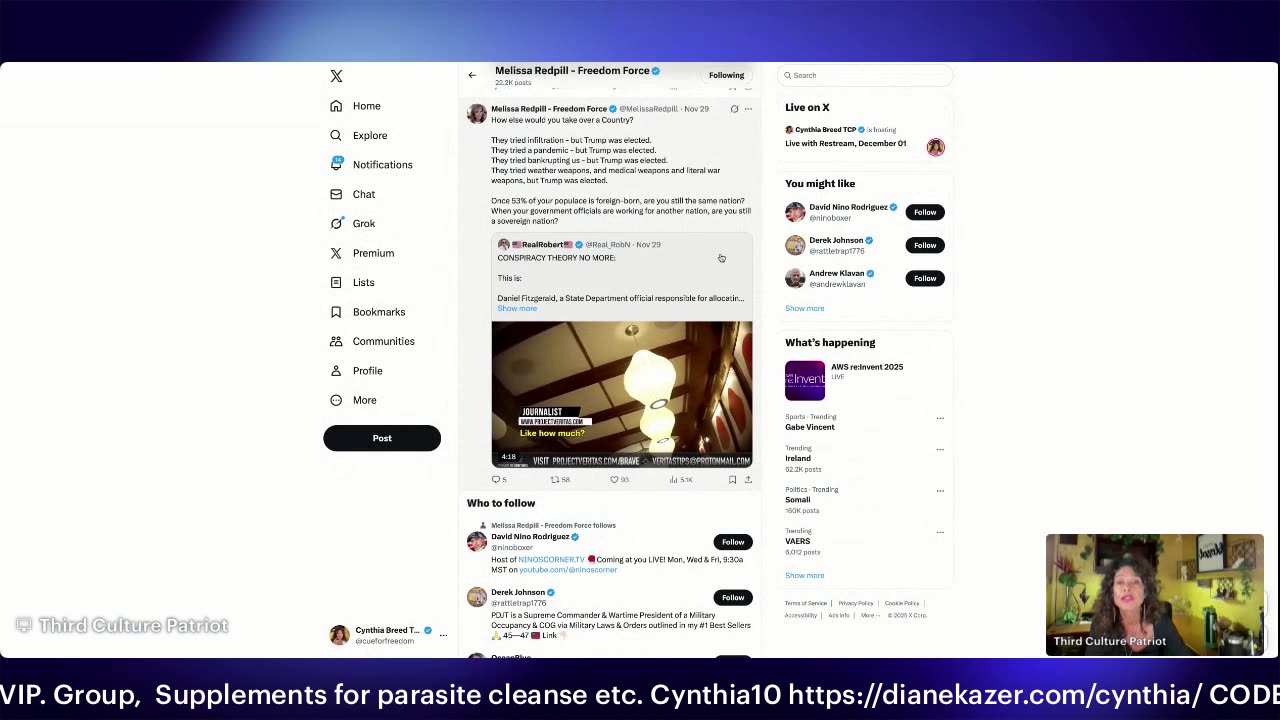Click the Chat envelope icon
1280x720 pixels.
336,194
